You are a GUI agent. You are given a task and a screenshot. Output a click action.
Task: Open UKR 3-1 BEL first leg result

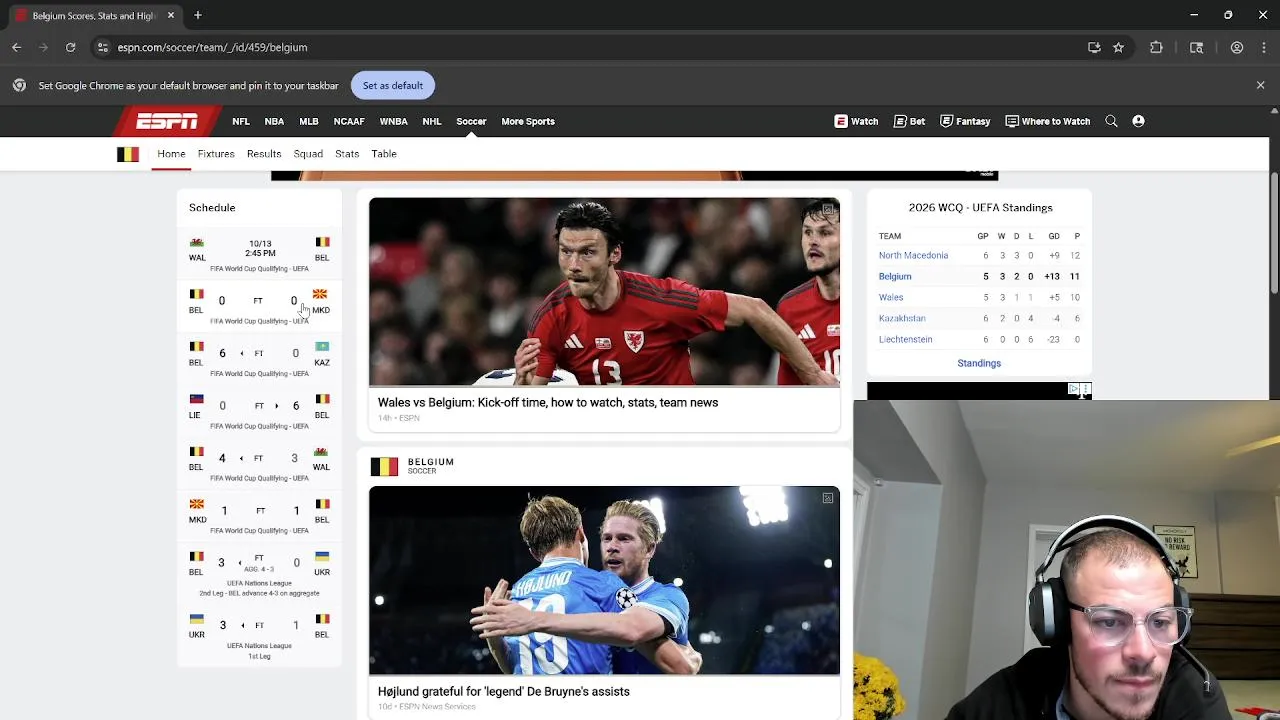click(259, 635)
